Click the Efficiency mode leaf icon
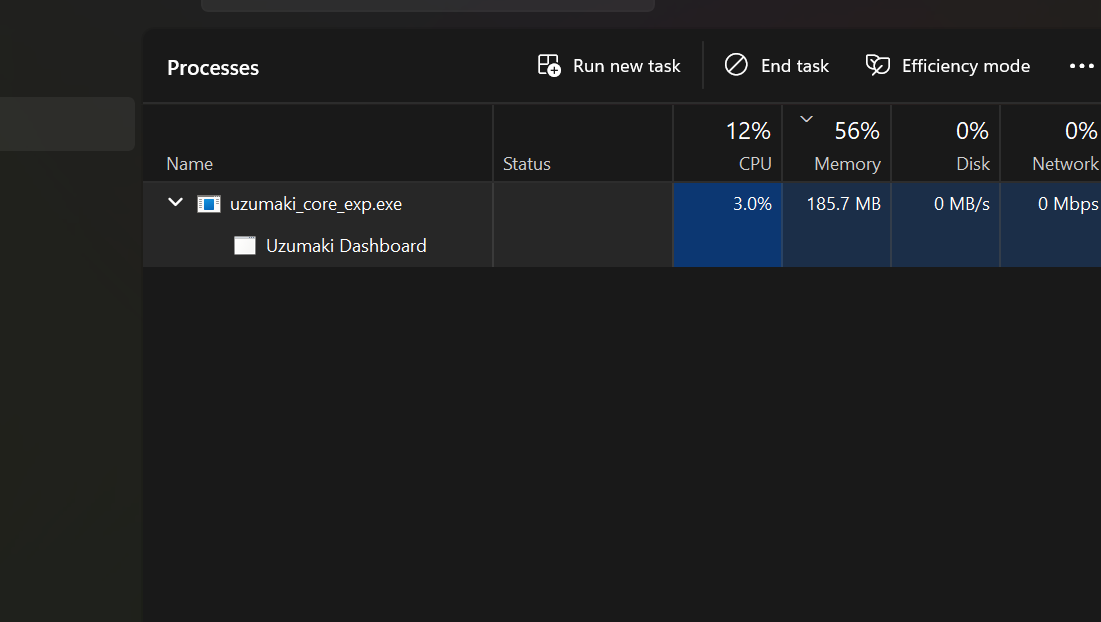This screenshot has height=622, width=1101. pos(878,65)
